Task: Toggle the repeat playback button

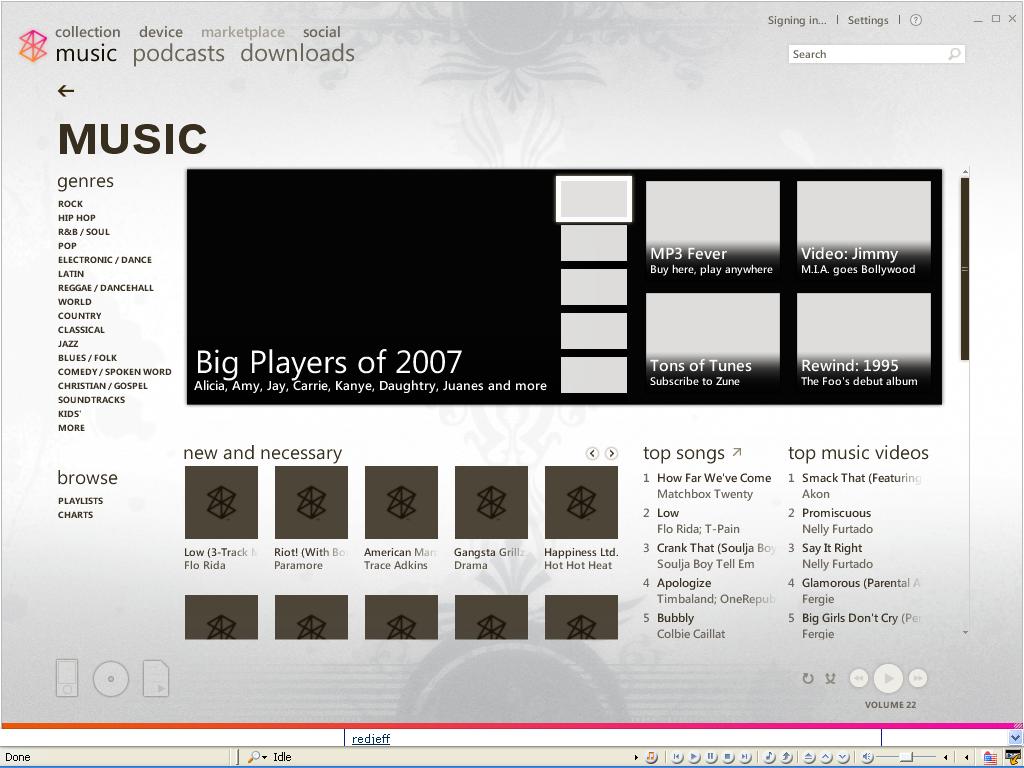Action: (808, 679)
